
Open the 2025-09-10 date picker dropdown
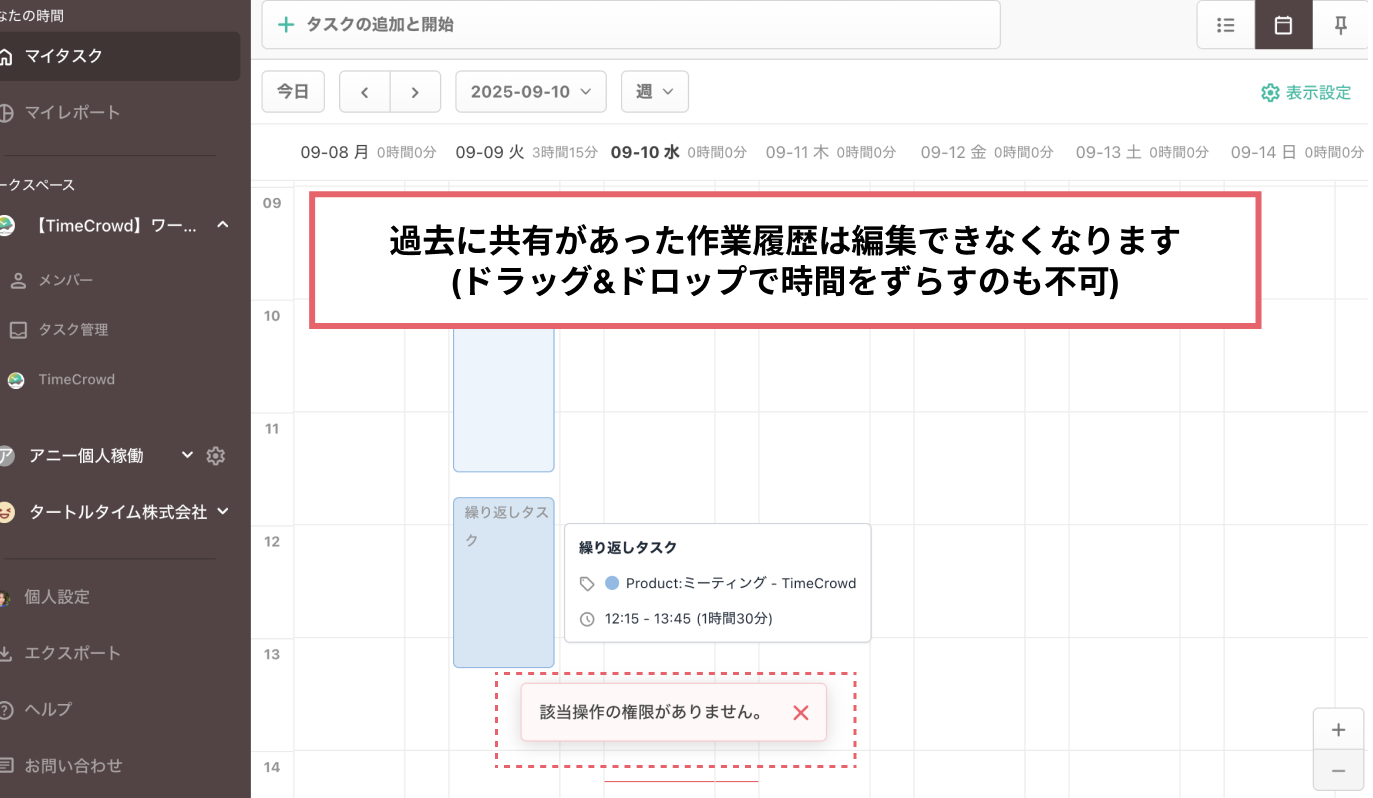(531, 92)
